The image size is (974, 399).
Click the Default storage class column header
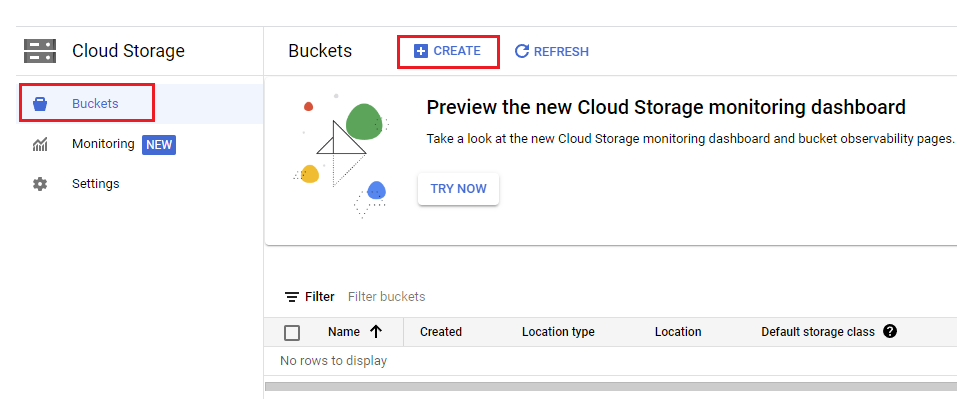817,332
